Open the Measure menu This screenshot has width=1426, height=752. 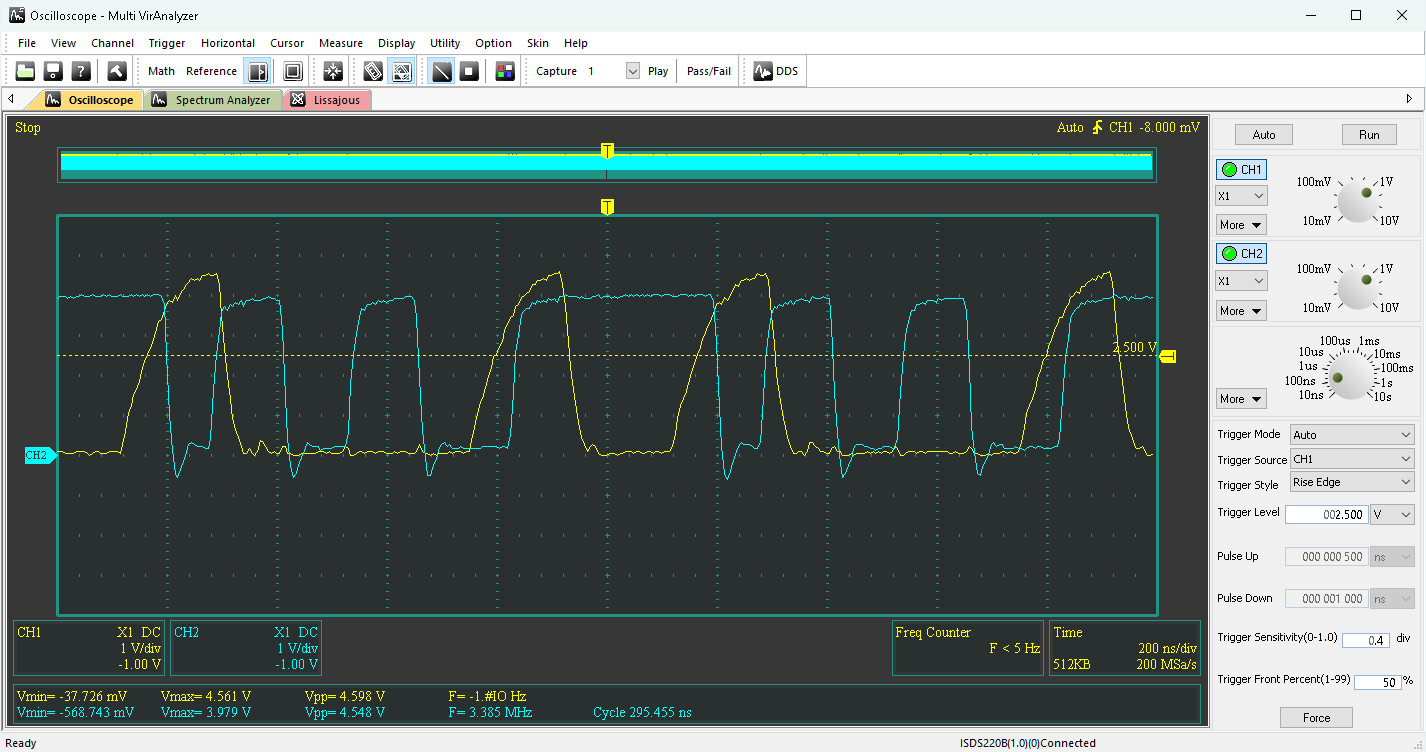point(341,43)
